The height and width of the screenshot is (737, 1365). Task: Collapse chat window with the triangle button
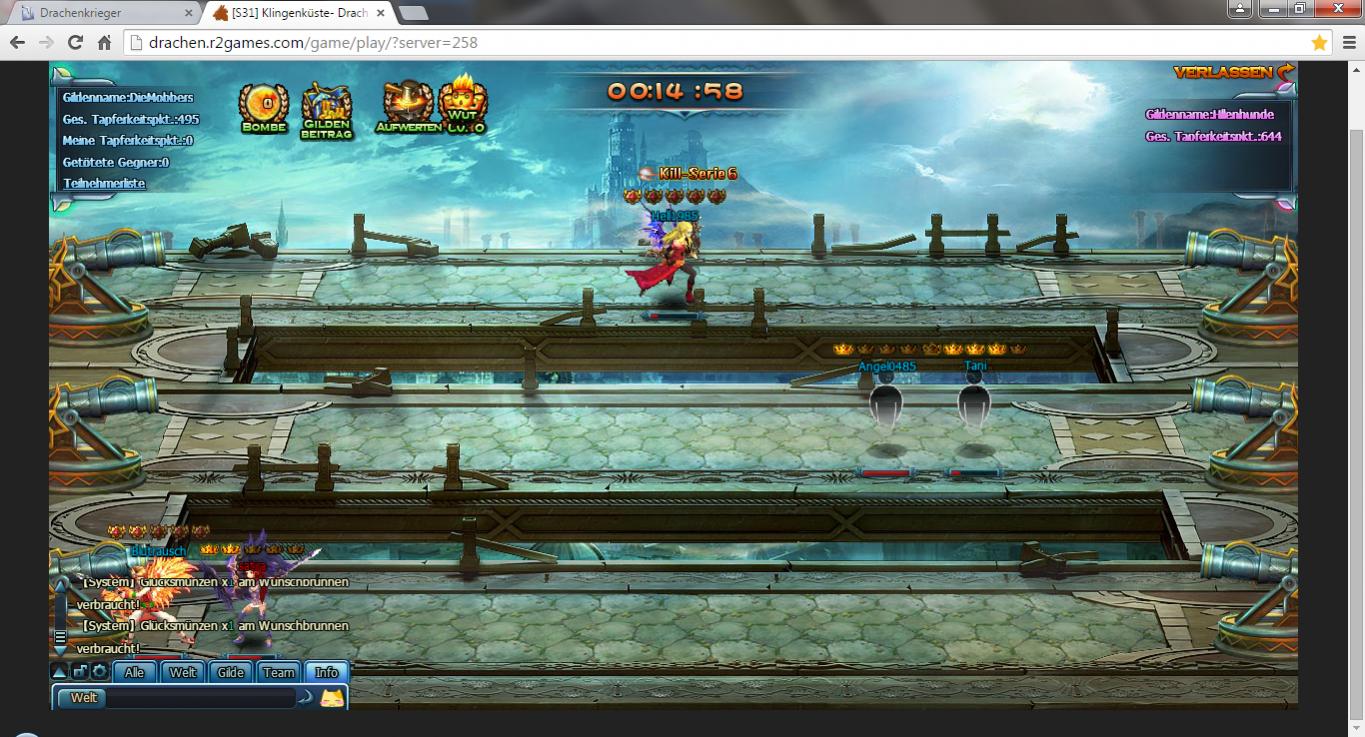click(x=59, y=672)
